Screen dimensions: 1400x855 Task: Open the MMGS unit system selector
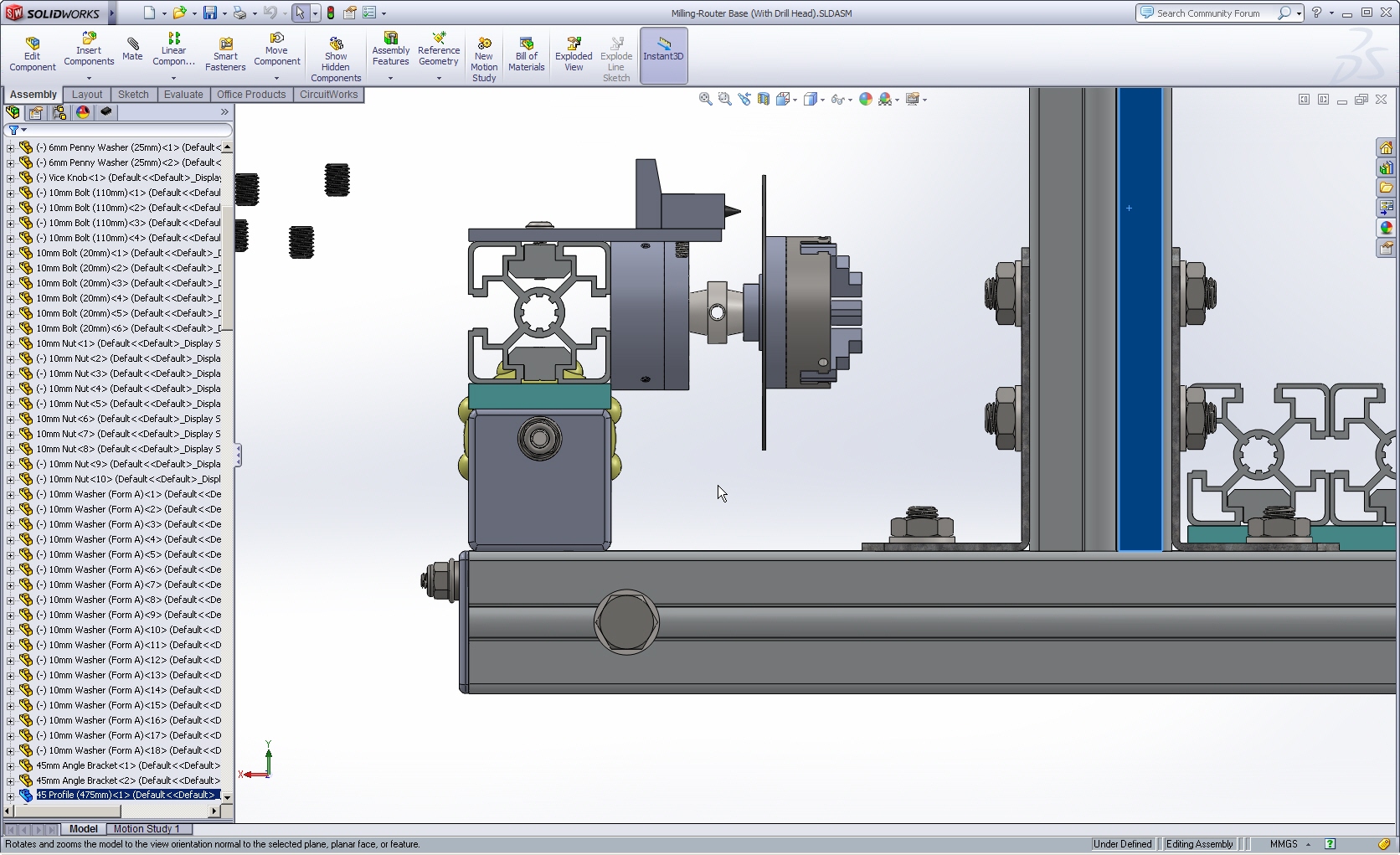click(1289, 844)
